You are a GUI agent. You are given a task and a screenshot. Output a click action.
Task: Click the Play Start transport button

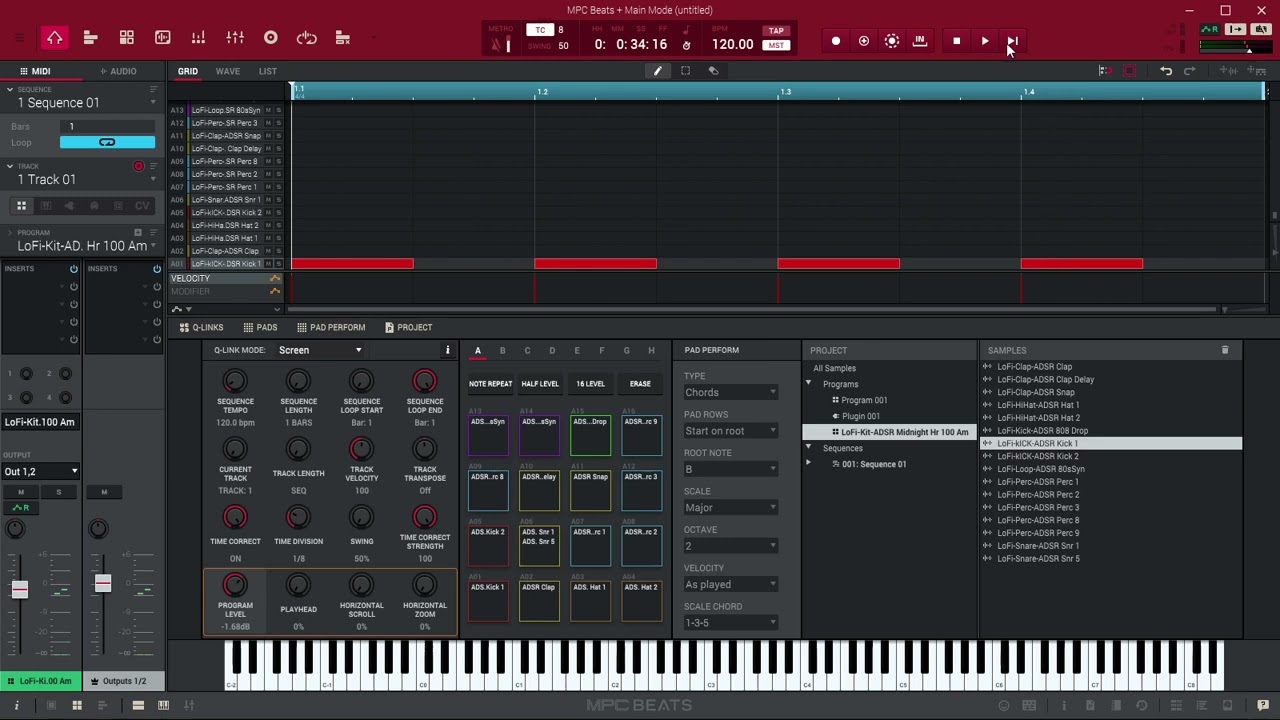1012,41
